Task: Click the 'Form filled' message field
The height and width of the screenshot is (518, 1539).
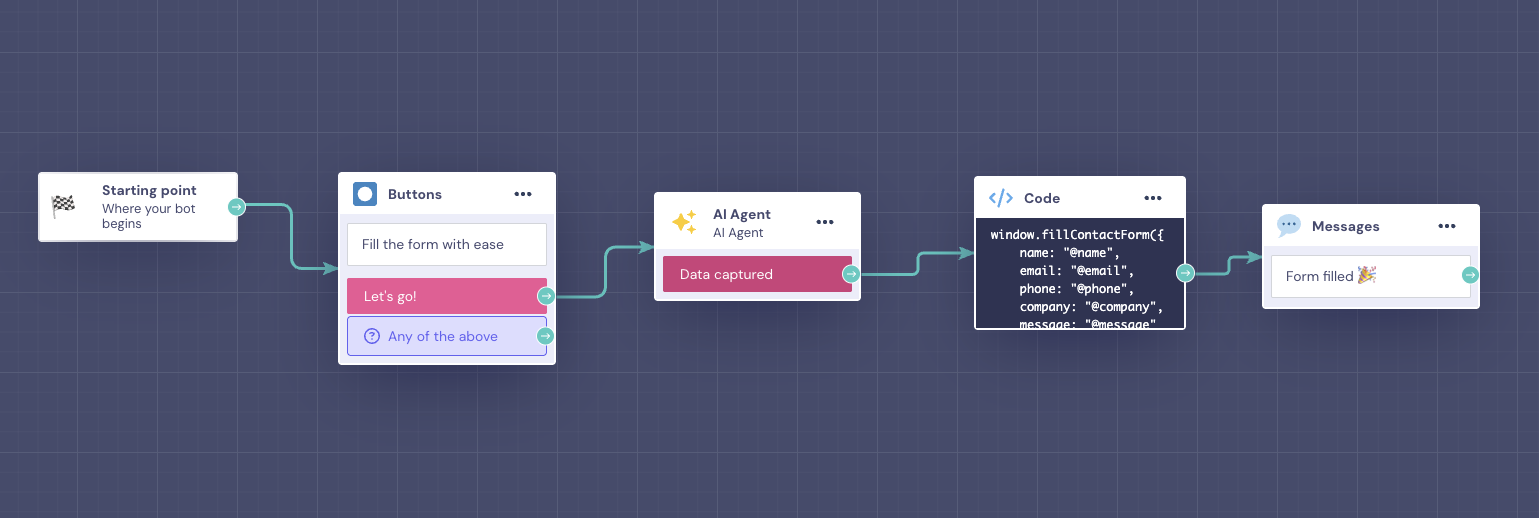Action: [1371, 276]
